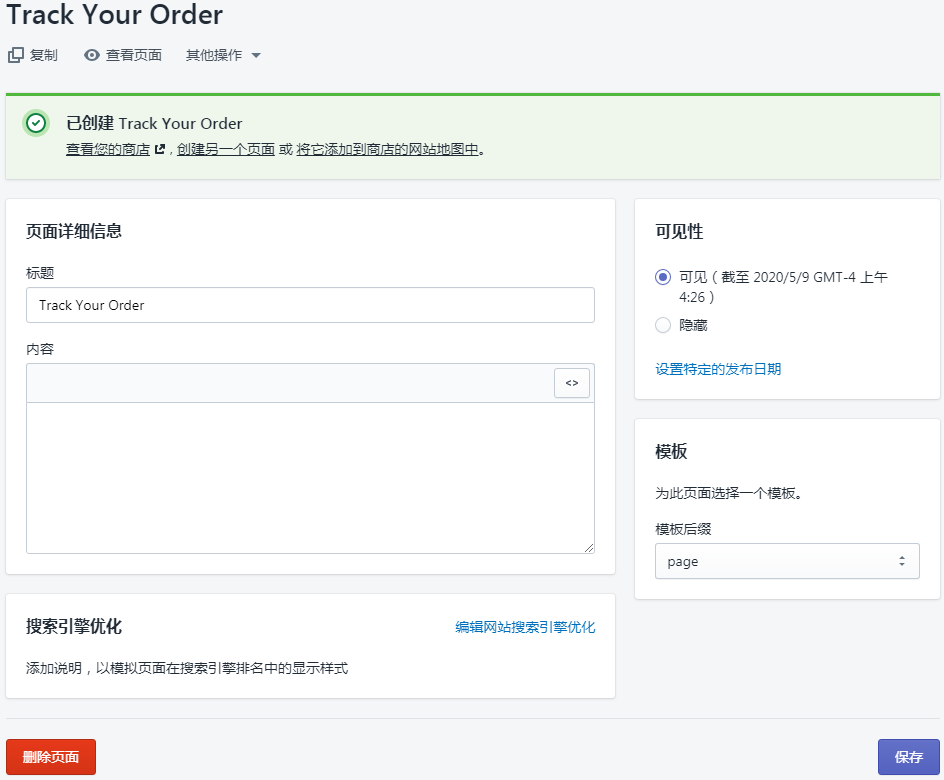Image resolution: width=944 pixels, height=780 pixels.
Task: Click the green success checkmark icon
Action: pos(36,123)
